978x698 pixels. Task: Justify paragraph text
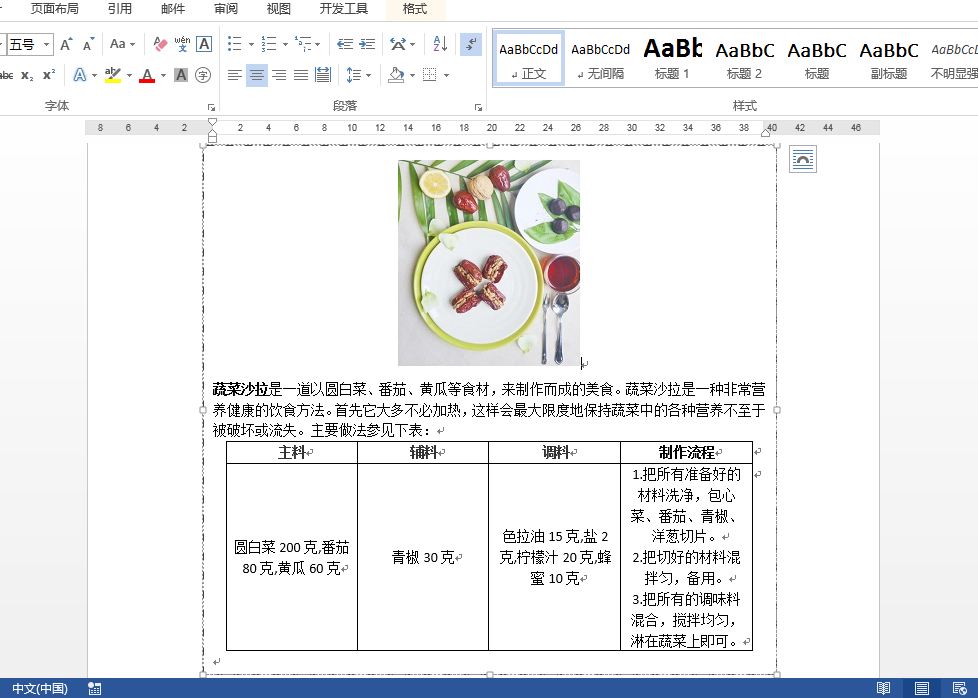(301, 75)
